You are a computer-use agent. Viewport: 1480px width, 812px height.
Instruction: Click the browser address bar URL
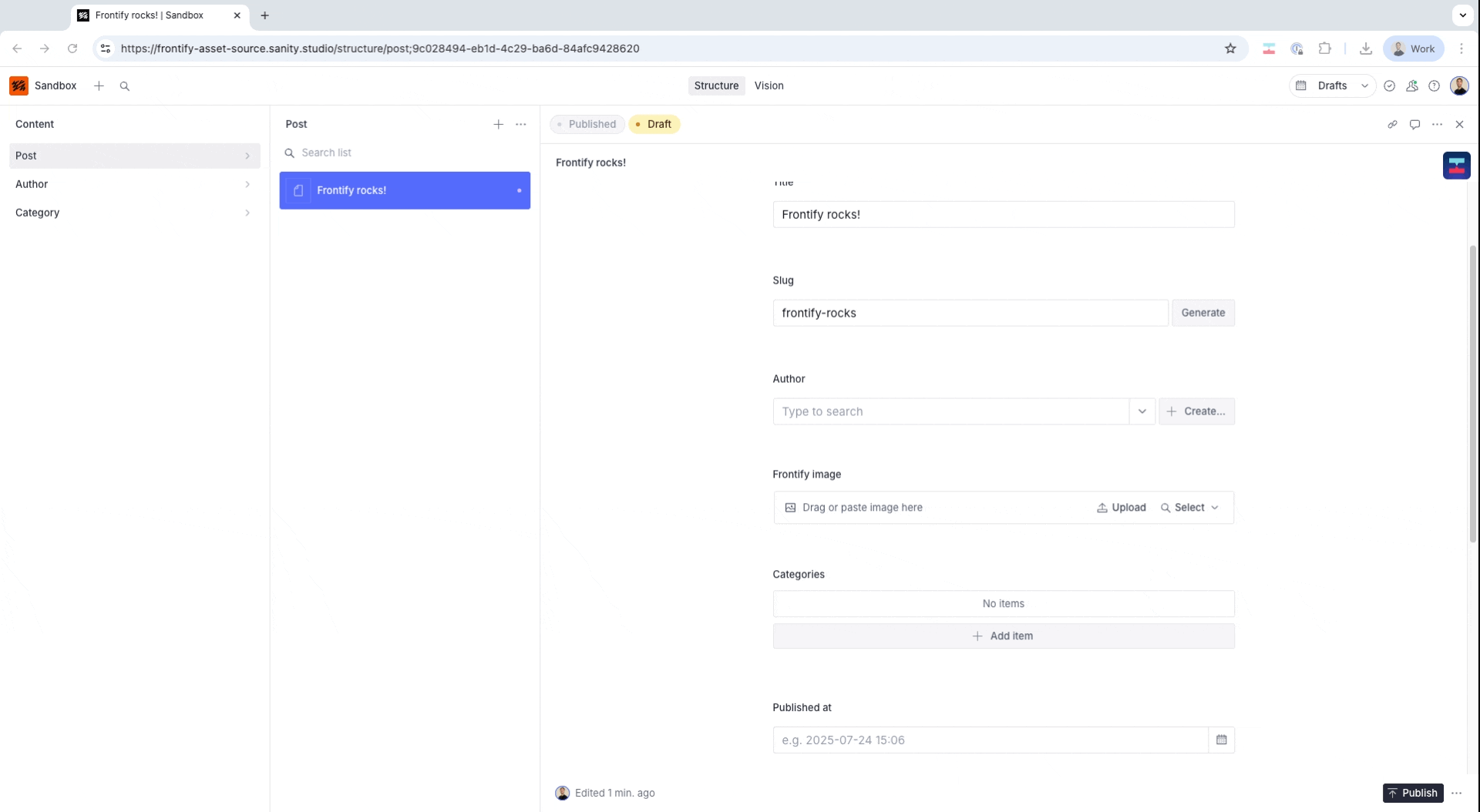point(380,49)
